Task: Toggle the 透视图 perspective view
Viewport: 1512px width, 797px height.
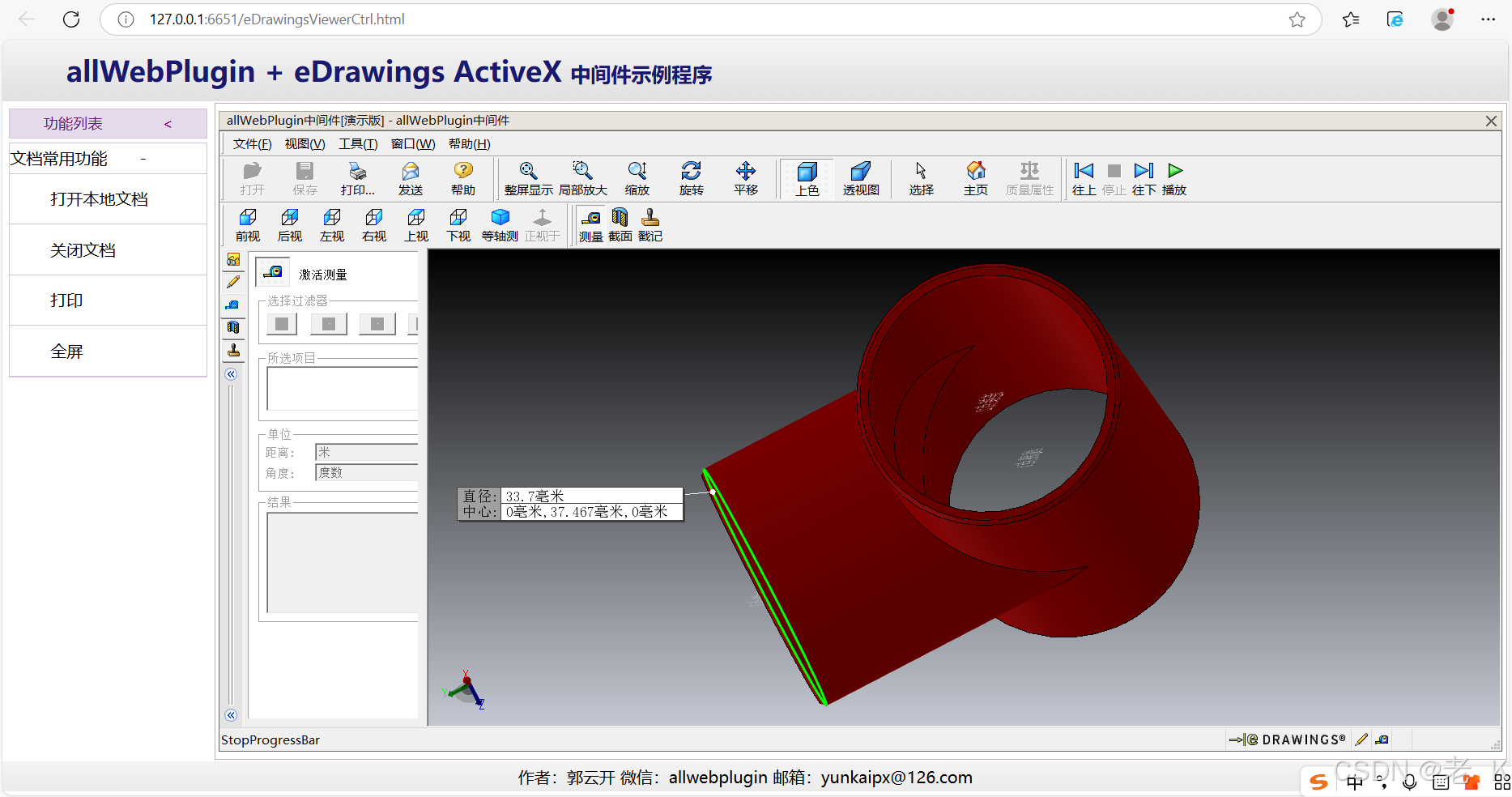Action: [861, 178]
